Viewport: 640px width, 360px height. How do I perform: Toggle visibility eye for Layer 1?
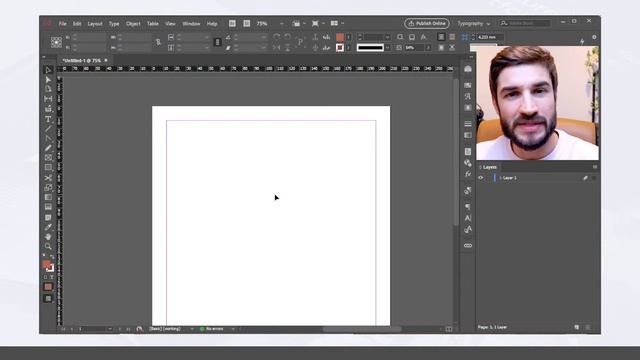click(x=481, y=178)
